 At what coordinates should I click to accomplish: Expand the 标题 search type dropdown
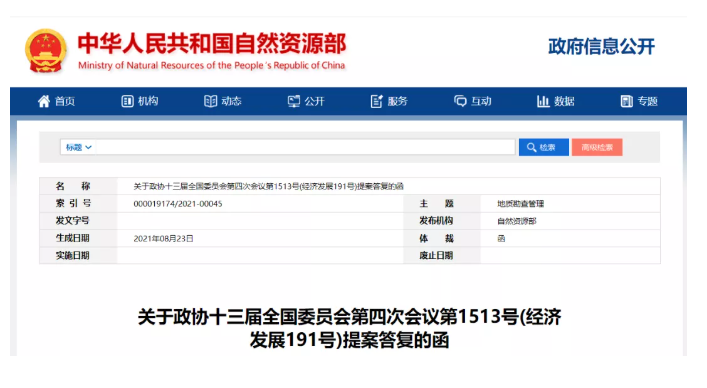78,147
